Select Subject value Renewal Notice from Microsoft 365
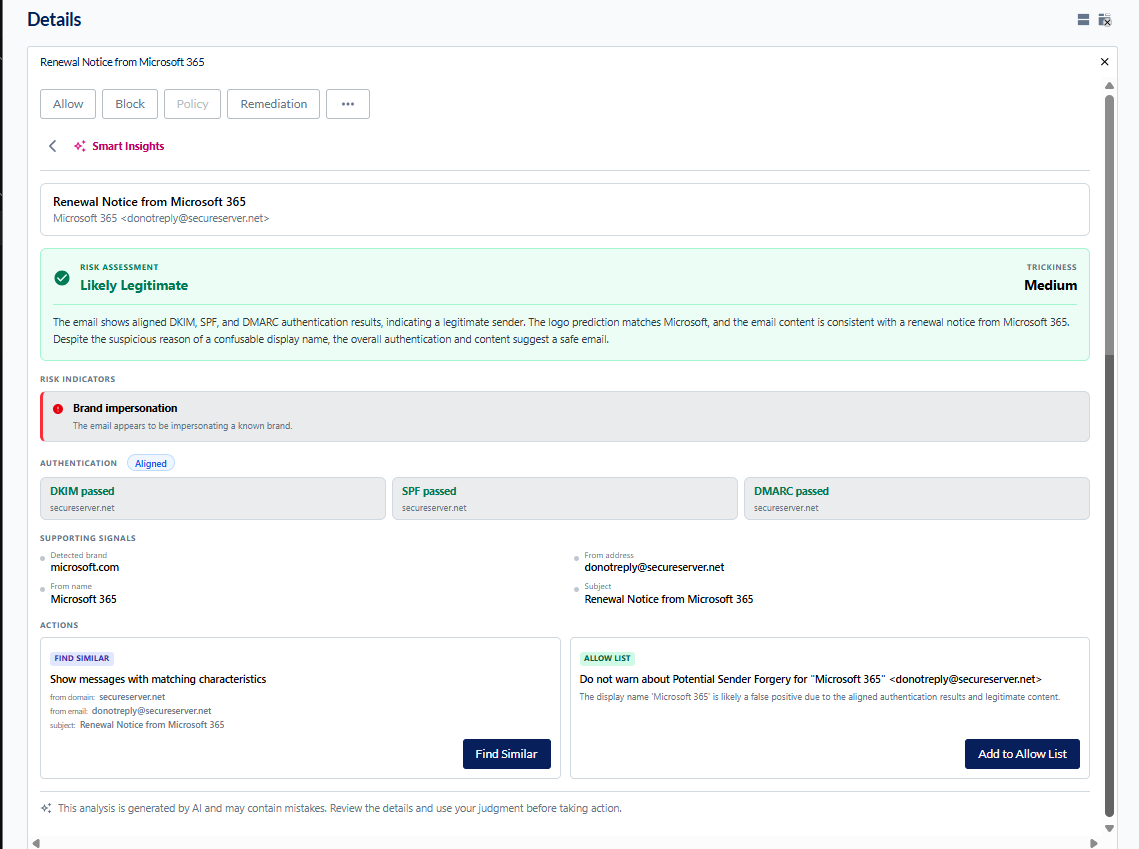 (x=668, y=599)
